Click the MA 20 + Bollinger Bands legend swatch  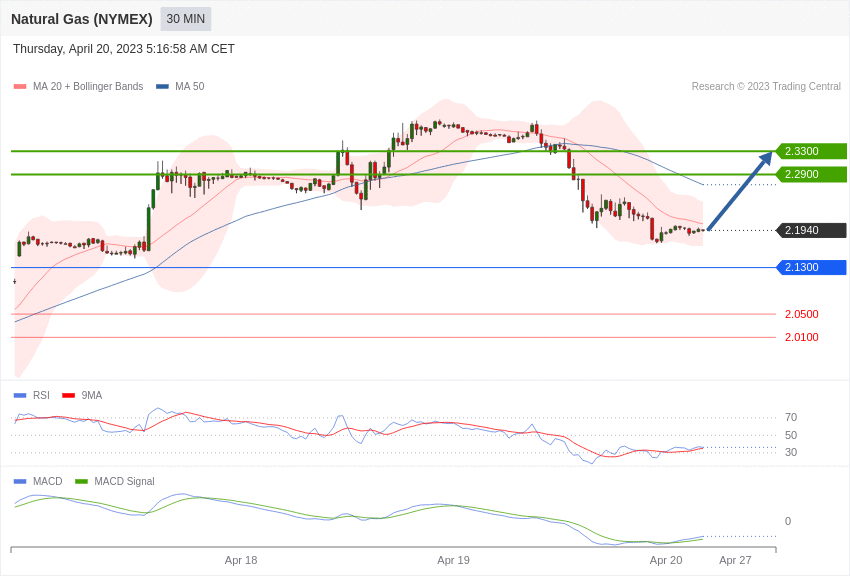20,87
